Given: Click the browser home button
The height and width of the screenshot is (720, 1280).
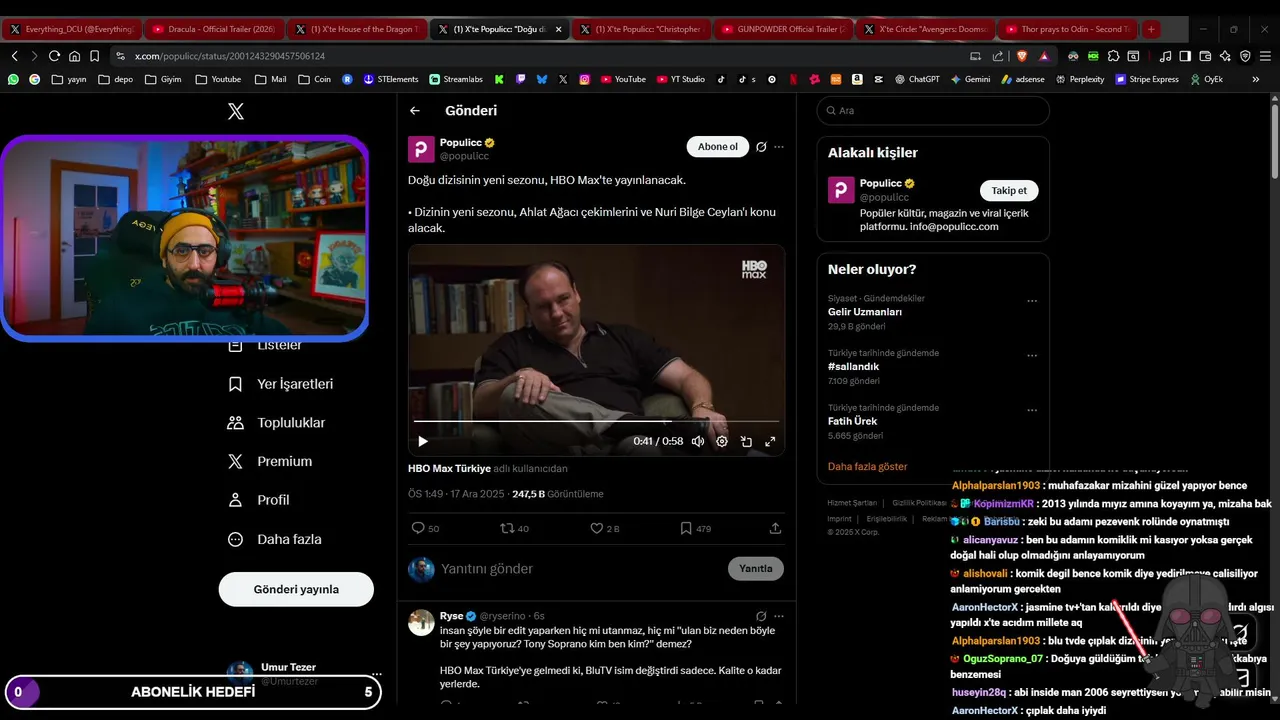Looking at the screenshot, I should pyautogui.click(x=74, y=56).
